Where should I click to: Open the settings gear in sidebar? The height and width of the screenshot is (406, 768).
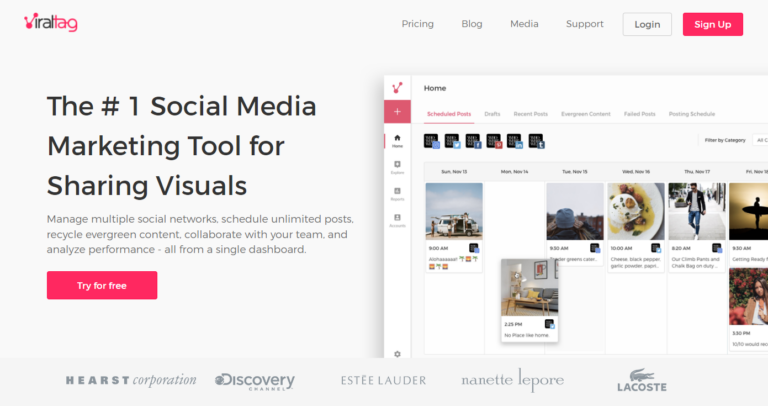click(397, 354)
